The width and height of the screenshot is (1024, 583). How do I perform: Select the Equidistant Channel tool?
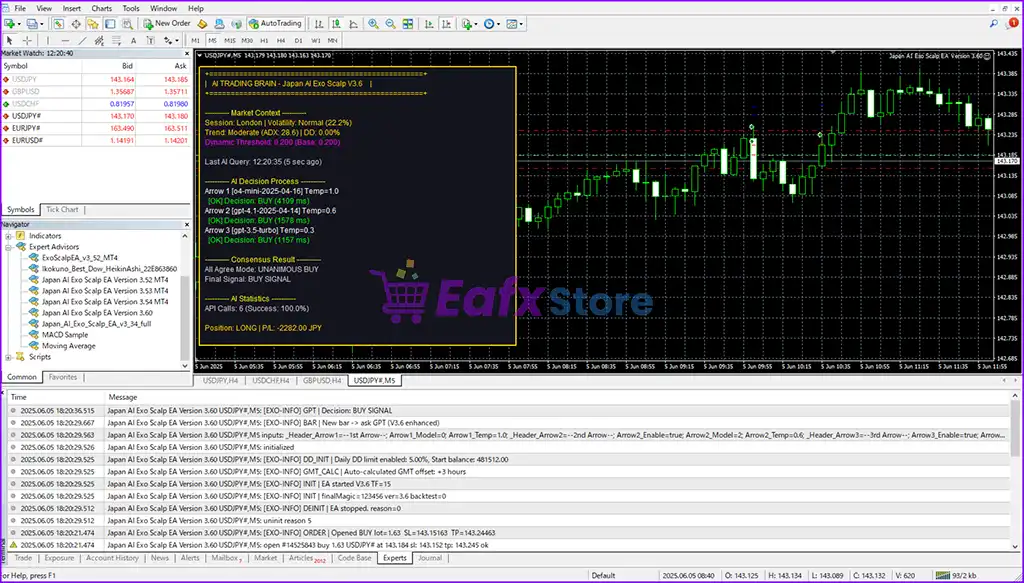[x=99, y=40]
